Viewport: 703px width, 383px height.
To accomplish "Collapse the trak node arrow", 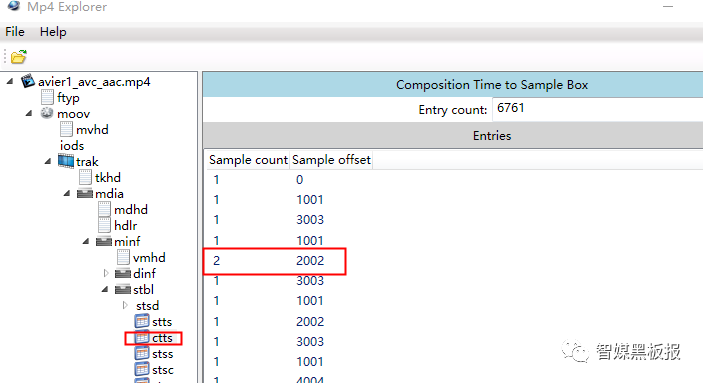I will (x=48, y=161).
